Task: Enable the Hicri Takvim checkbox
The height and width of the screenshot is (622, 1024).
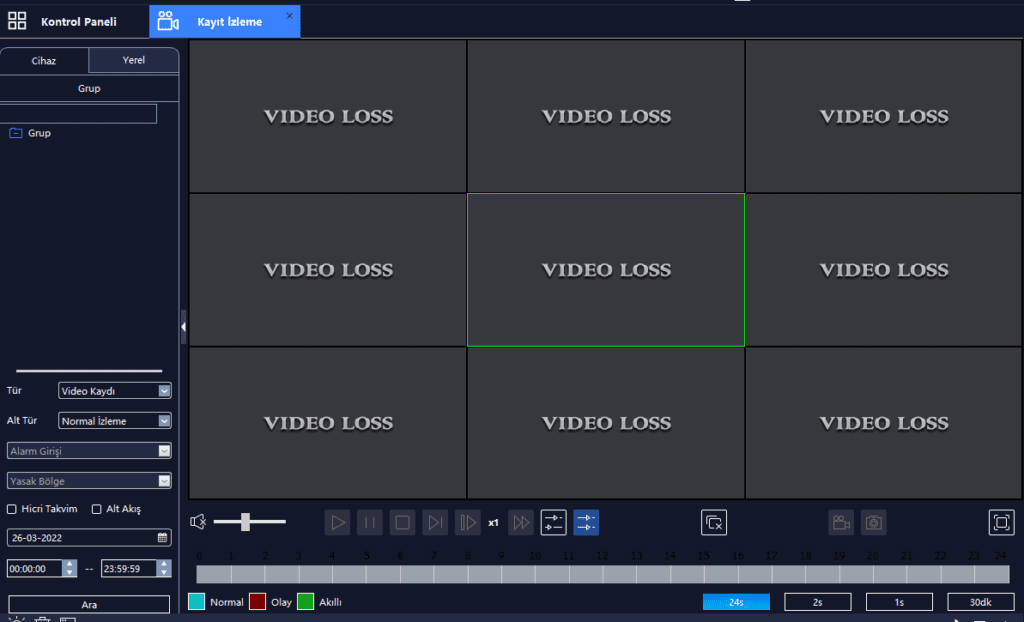Action: [12, 509]
